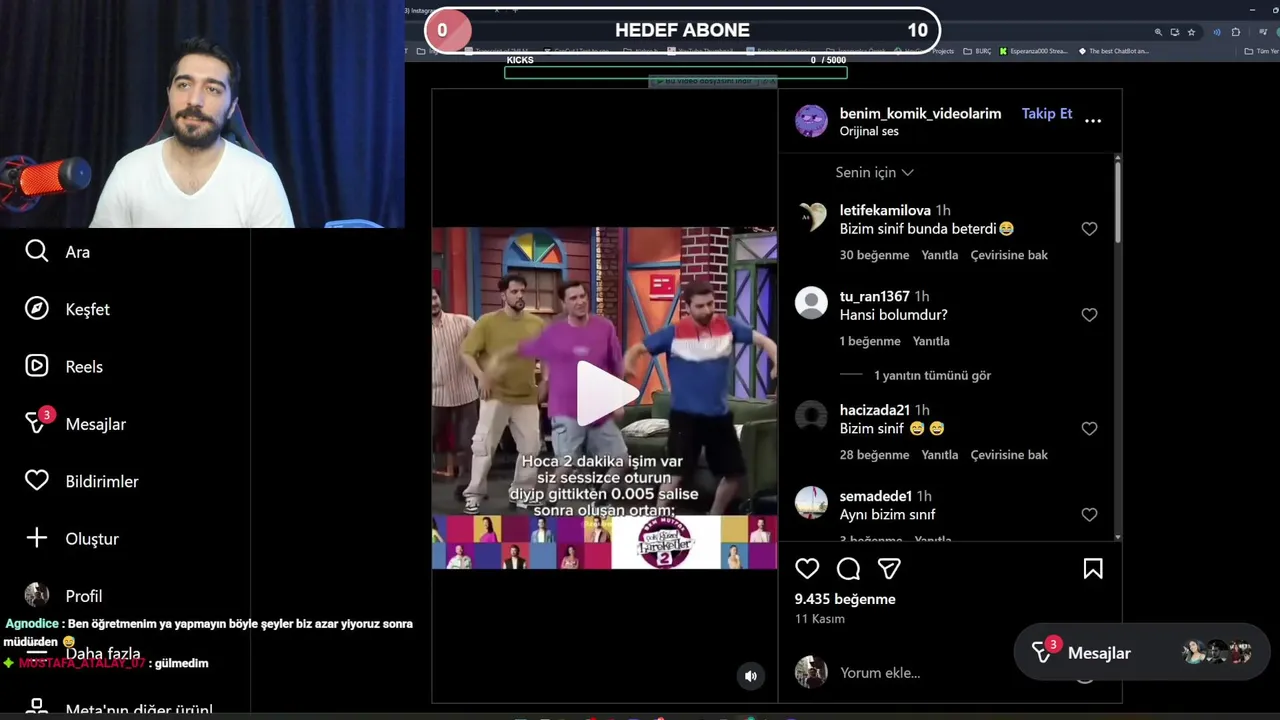Open benim_komik_videolarim profile link
The image size is (1280, 720).
click(920, 113)
